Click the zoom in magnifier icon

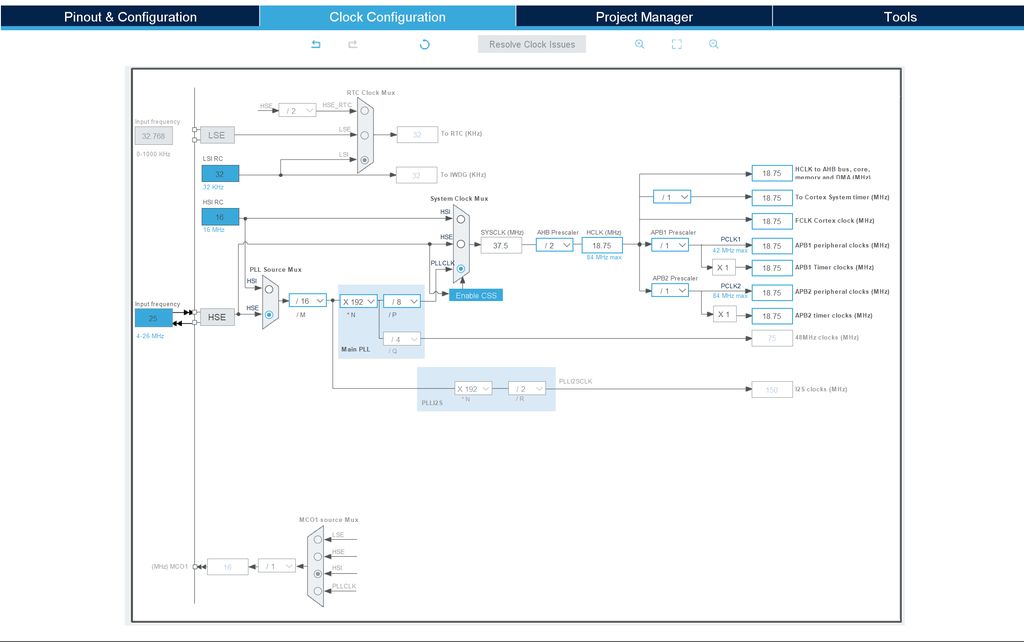(x=639, y=44)
